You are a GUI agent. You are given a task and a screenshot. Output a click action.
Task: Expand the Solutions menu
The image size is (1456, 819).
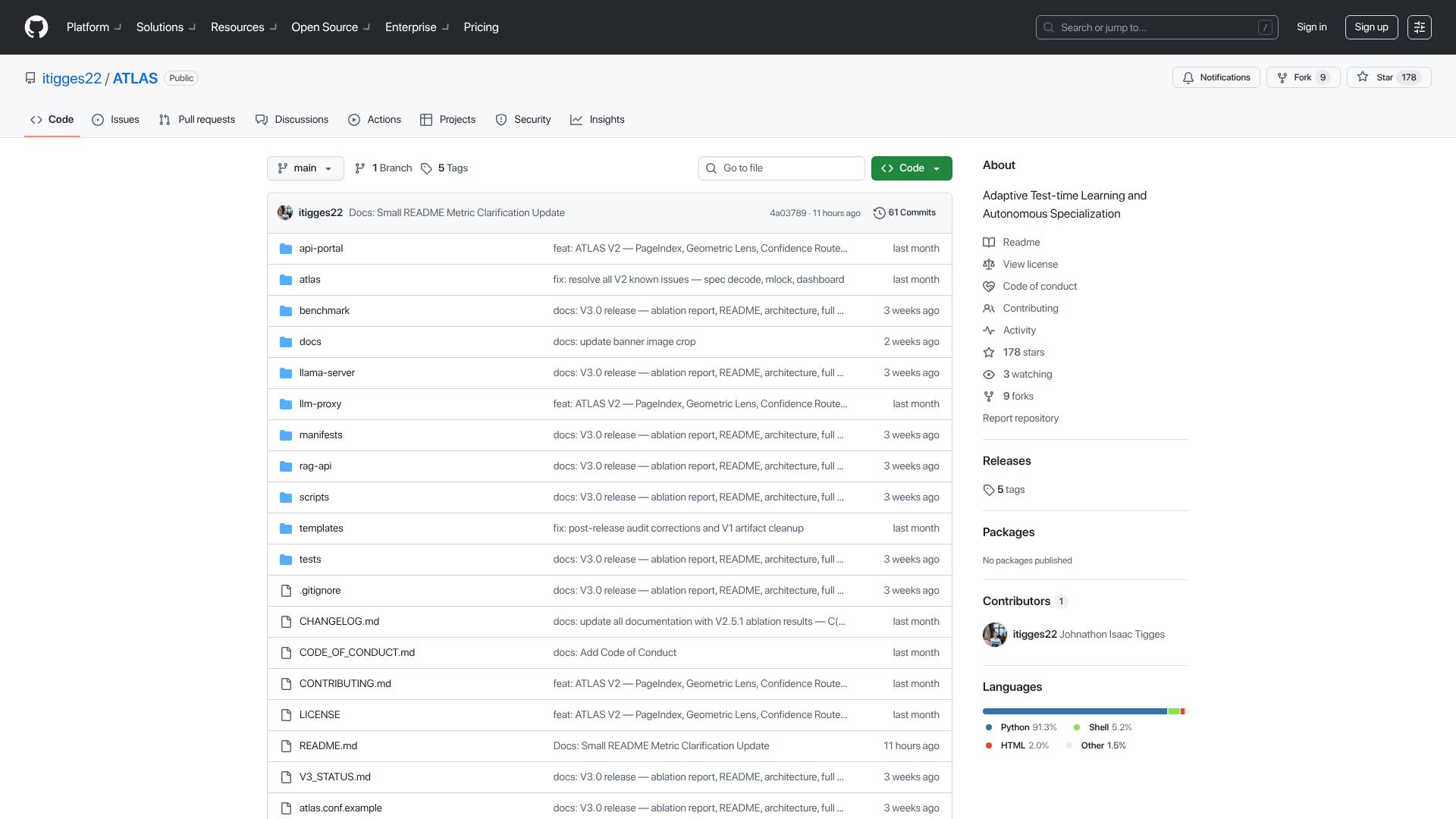click(166, 27)
